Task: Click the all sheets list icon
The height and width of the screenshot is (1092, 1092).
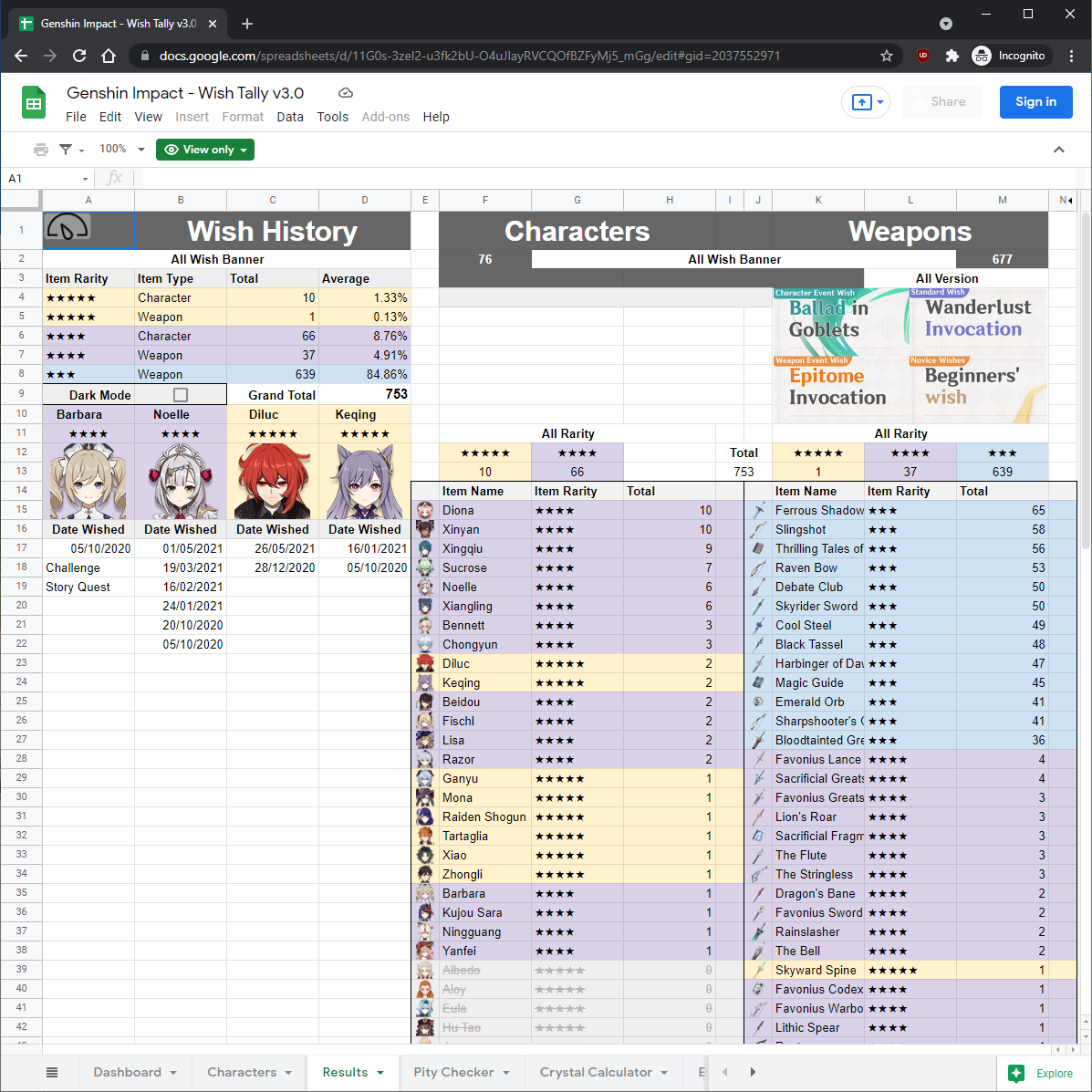Action: pos(52,1073)
